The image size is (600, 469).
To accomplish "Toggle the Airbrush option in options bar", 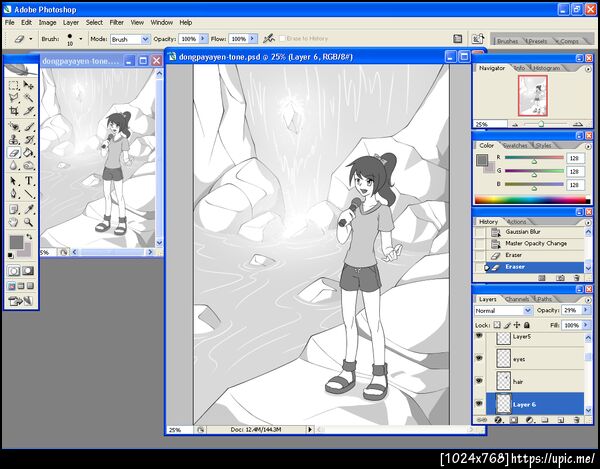I will [x=269, y=38].
